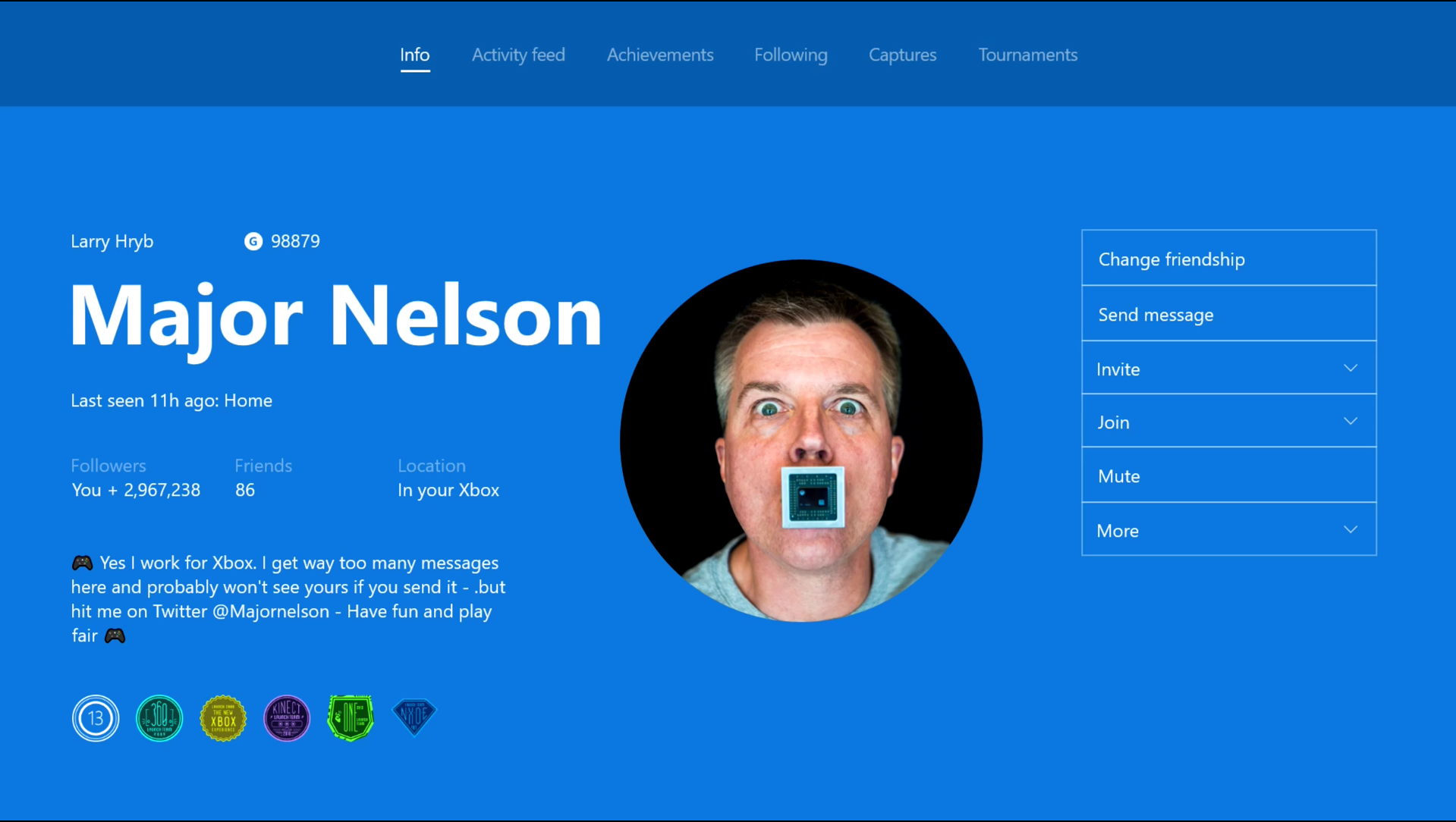1456x822 pixels.
Task: Click the Major Nelson profile picture
Action: (x=801, y=441)
